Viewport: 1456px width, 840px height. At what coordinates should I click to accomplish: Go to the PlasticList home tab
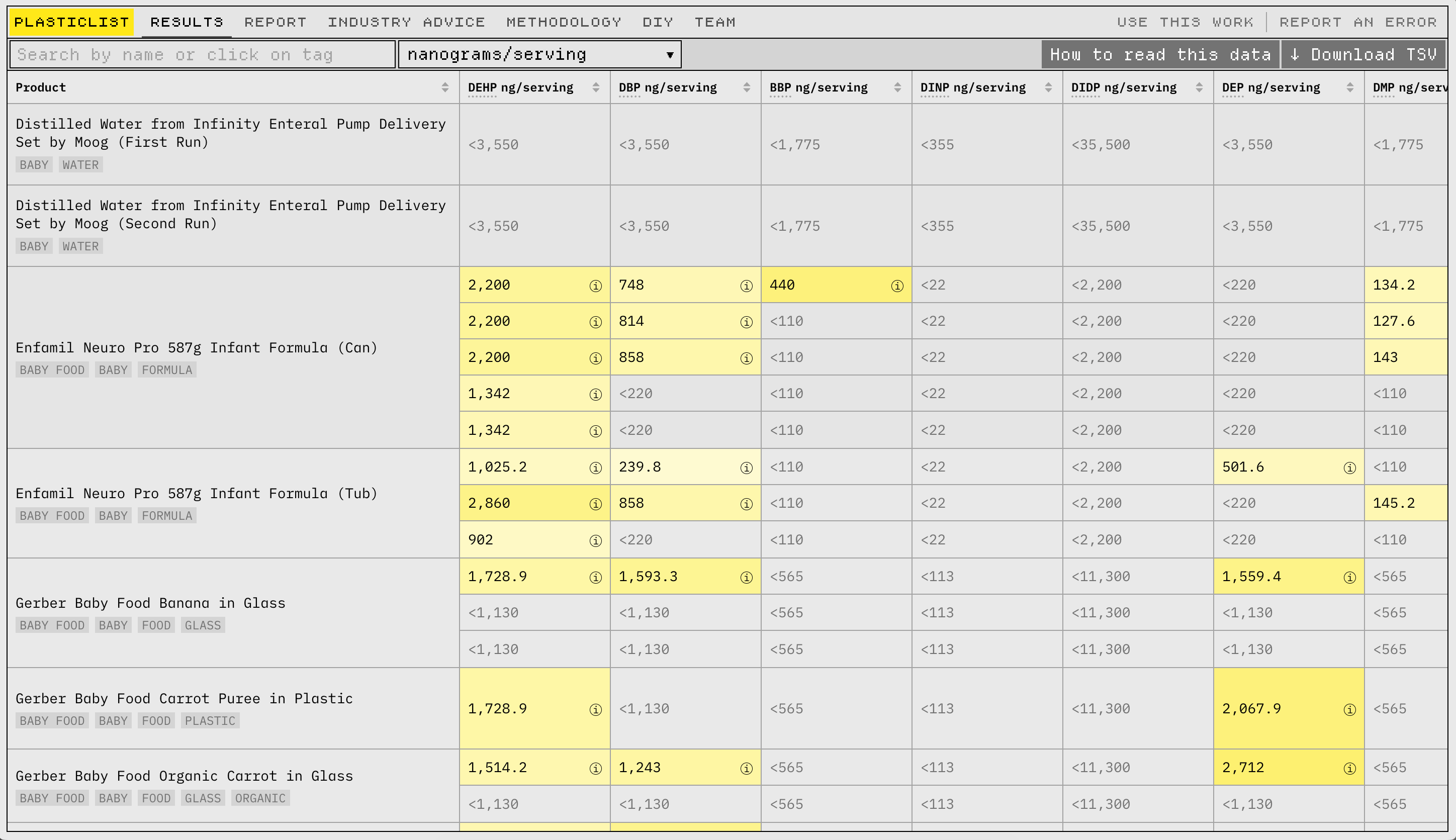(71, 22)
